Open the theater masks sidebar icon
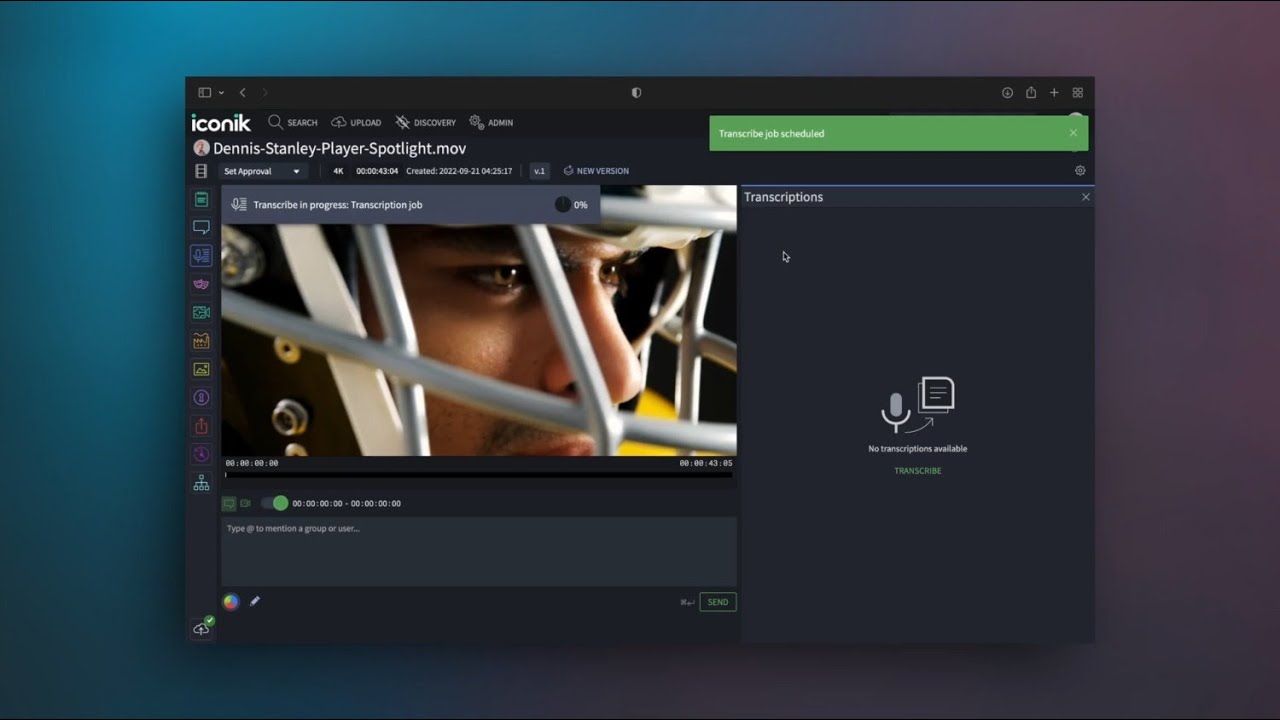This screenshot has width=1280, height=720. (201, 284)
